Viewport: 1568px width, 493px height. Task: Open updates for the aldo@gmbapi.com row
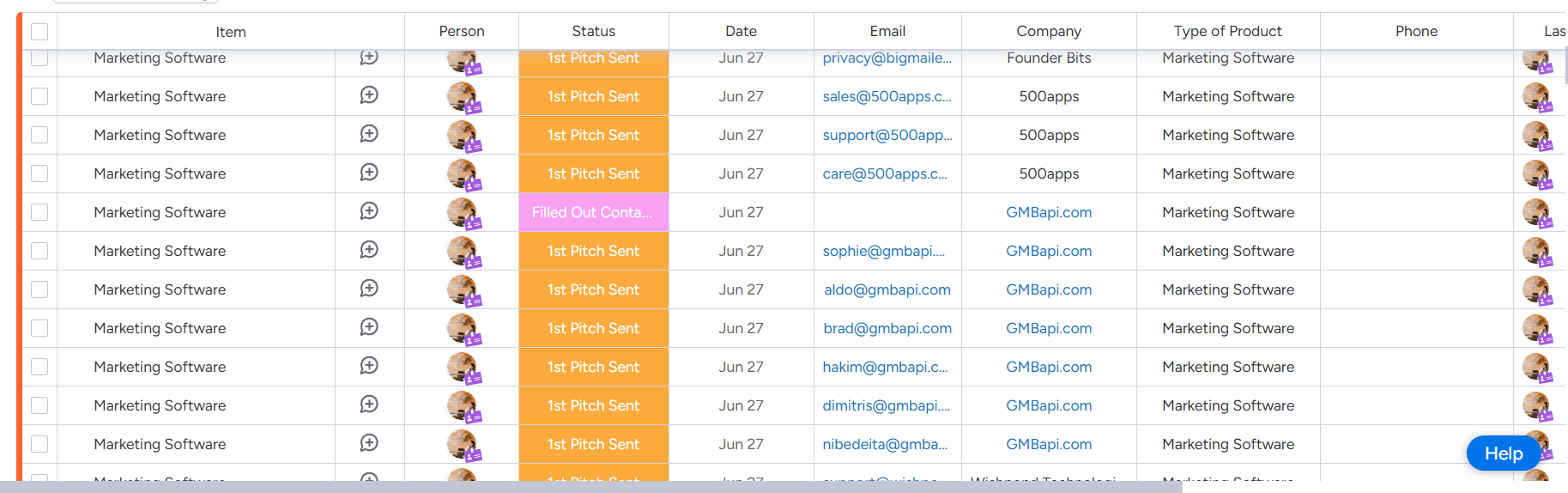pos(369,289)
